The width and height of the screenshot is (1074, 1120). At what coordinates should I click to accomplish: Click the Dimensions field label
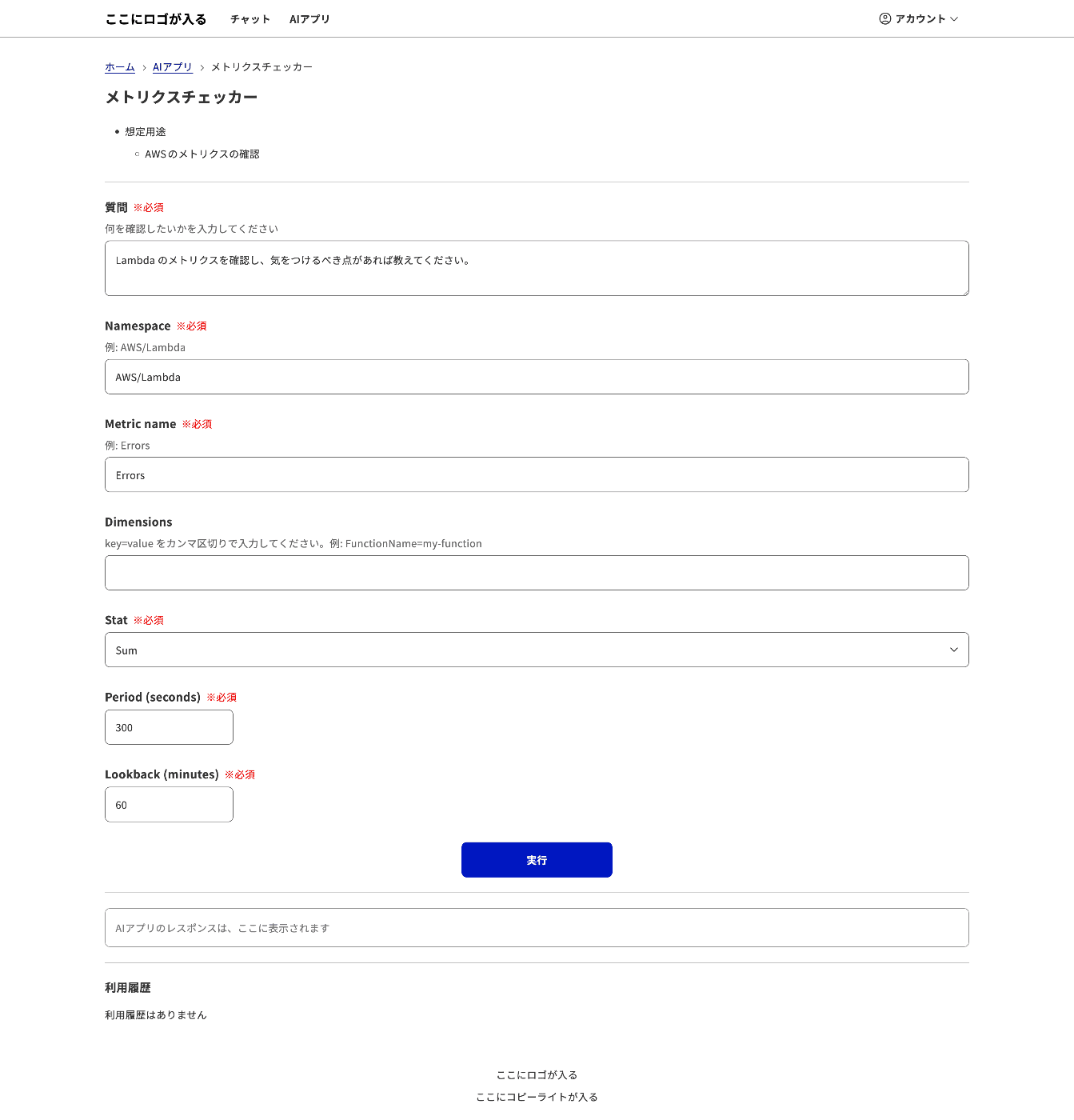tap(138, 522)
